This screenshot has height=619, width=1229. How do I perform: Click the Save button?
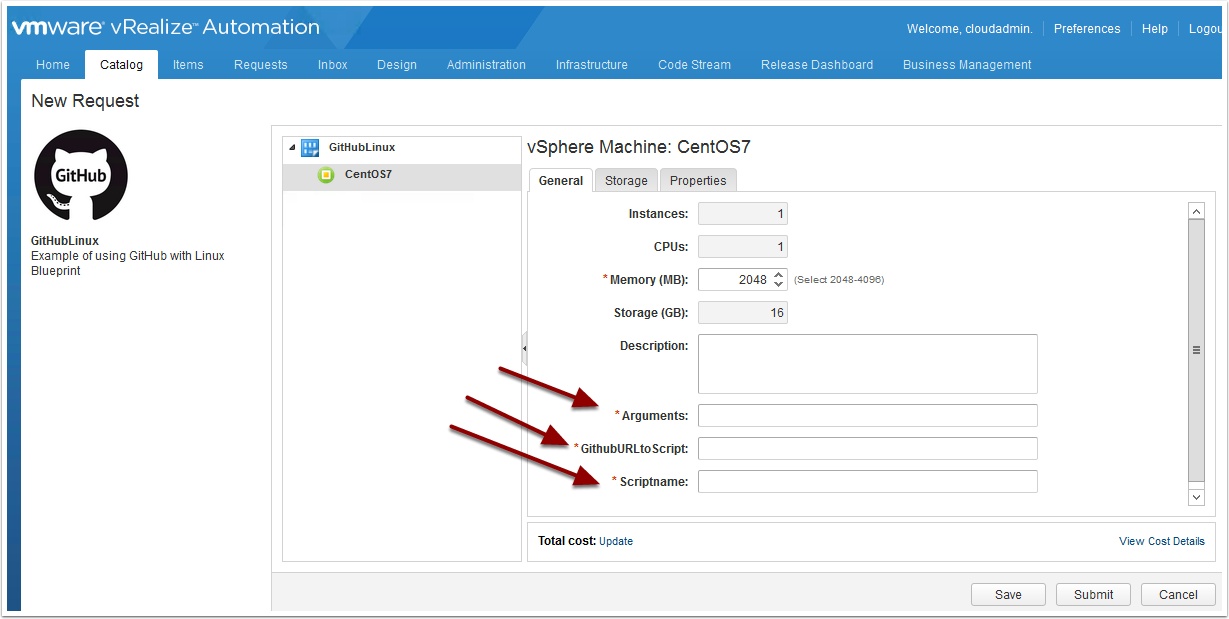click(x=1008, y=594)
